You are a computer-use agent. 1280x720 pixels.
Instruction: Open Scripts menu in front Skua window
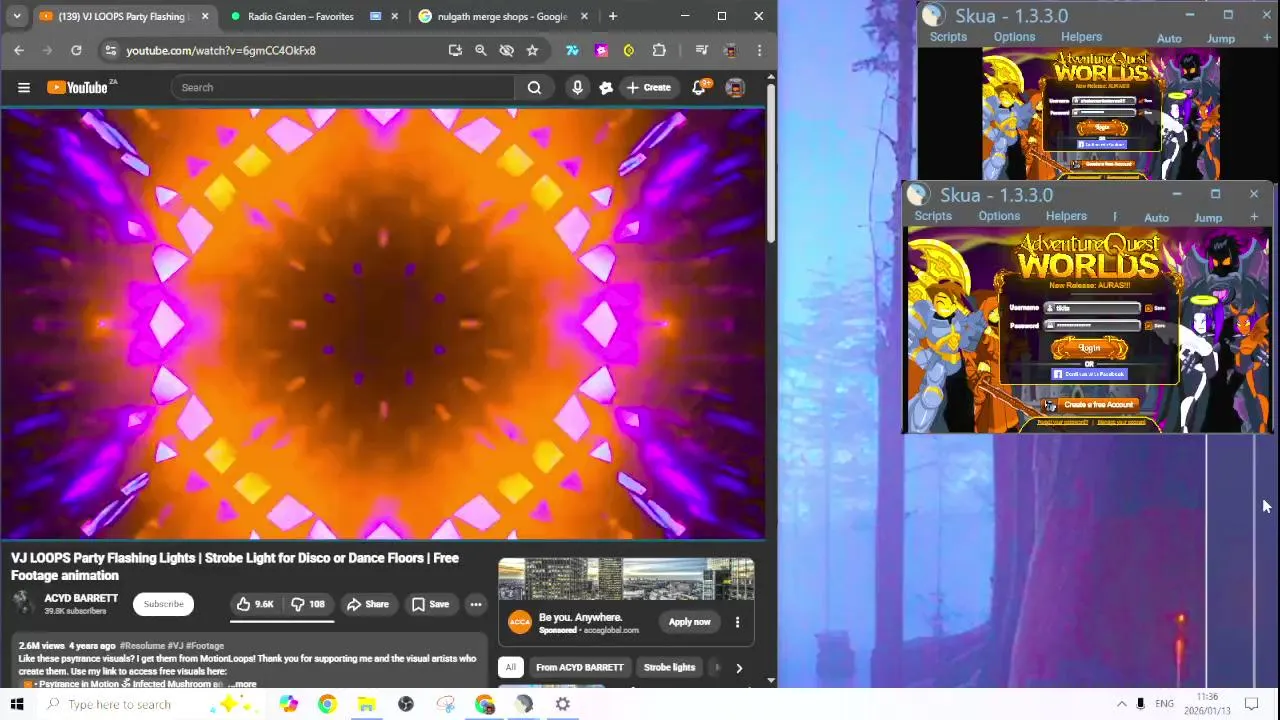tap(933, 216)
